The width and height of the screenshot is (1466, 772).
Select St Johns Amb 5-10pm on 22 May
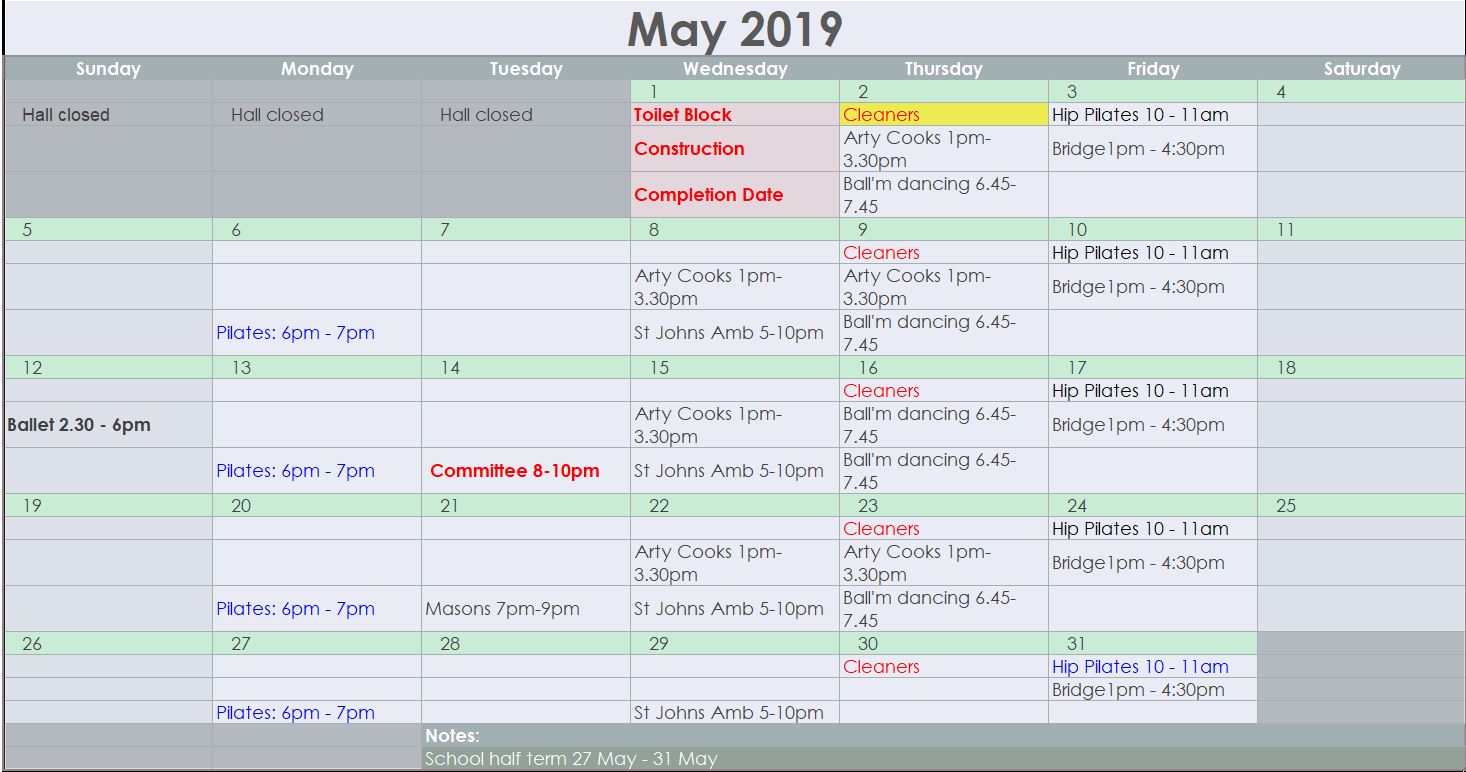[x=729, y=609]
